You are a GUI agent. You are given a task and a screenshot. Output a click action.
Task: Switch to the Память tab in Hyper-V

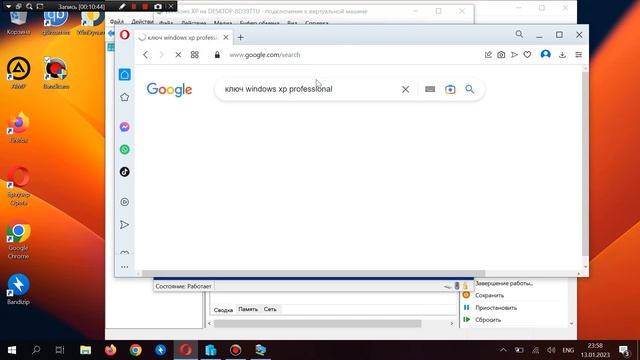pos(248,309)
